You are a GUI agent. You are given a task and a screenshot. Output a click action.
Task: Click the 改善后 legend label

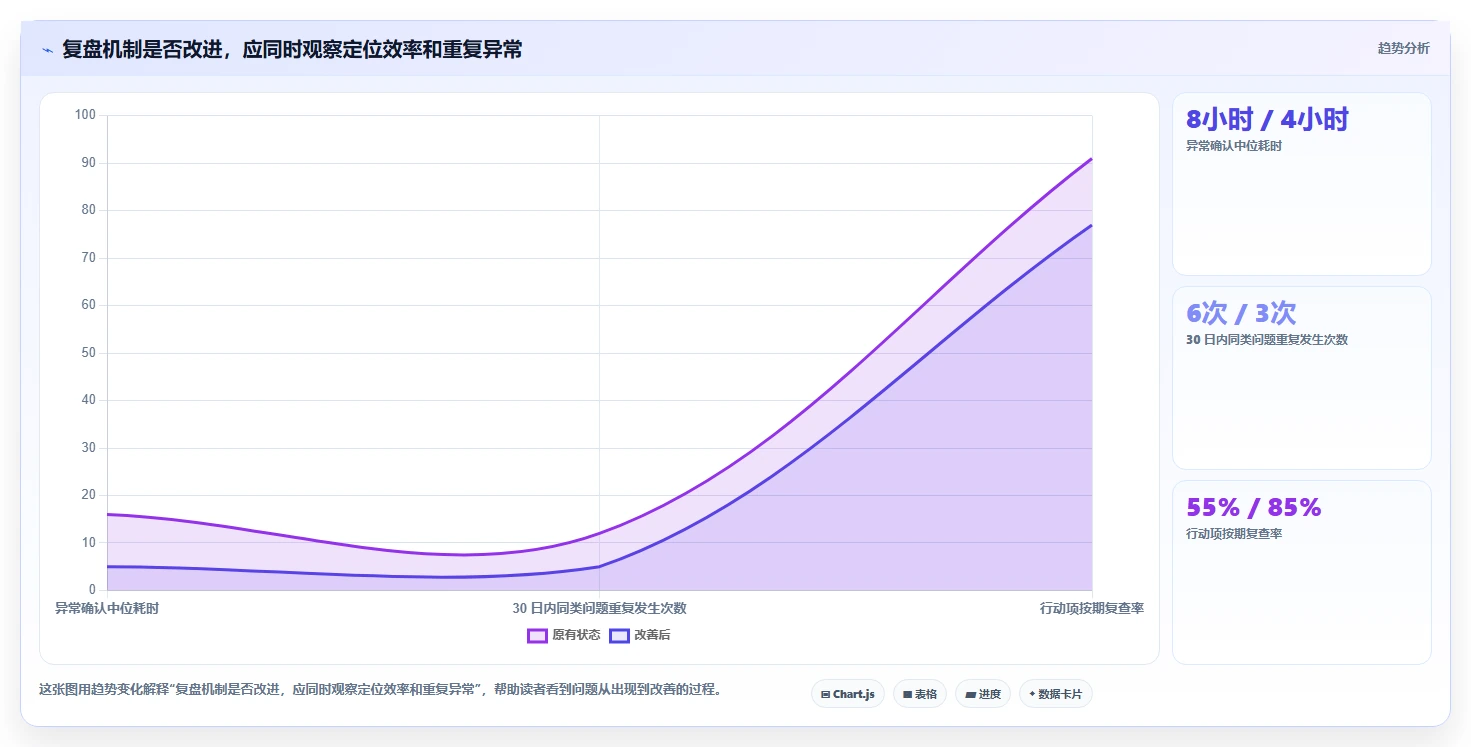[x=652, y=636]
